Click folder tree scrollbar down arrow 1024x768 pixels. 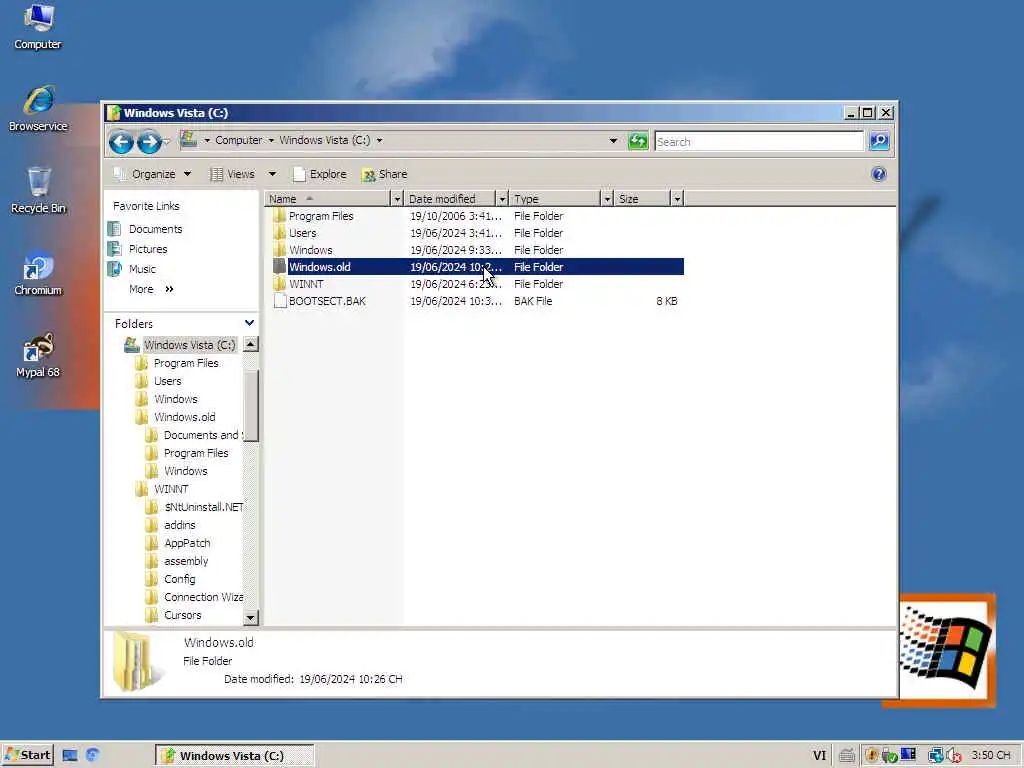[250, 617]
